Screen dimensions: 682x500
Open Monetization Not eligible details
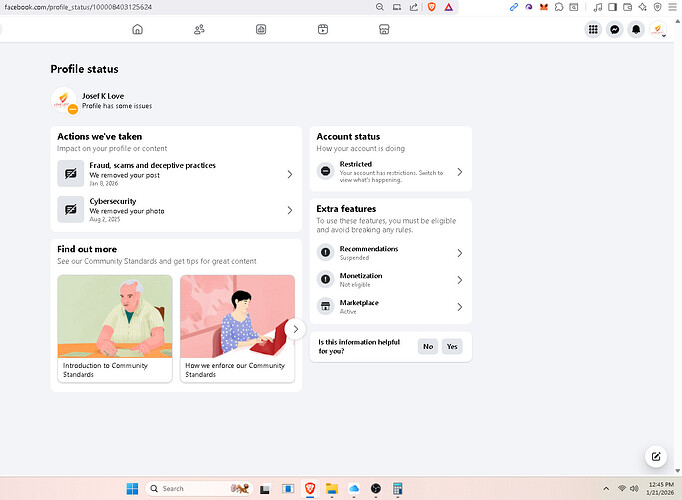[390, 280]
